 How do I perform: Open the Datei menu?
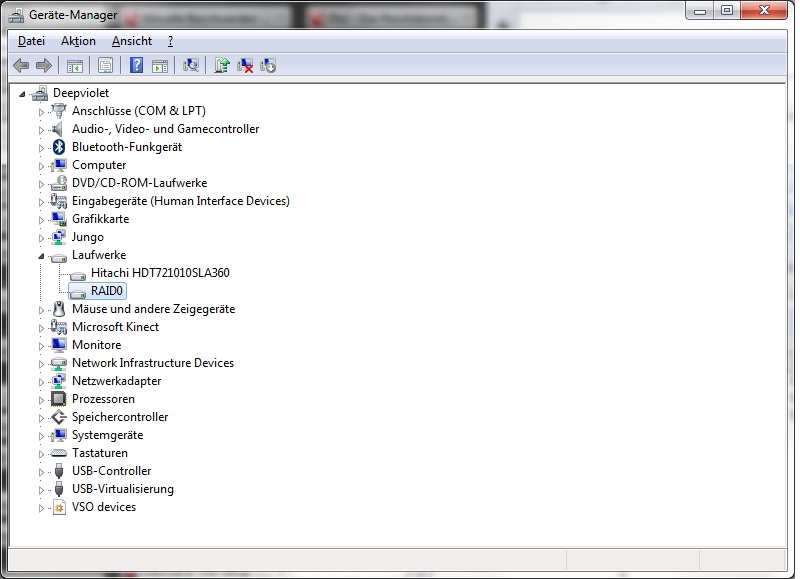[x=31, y=41]
